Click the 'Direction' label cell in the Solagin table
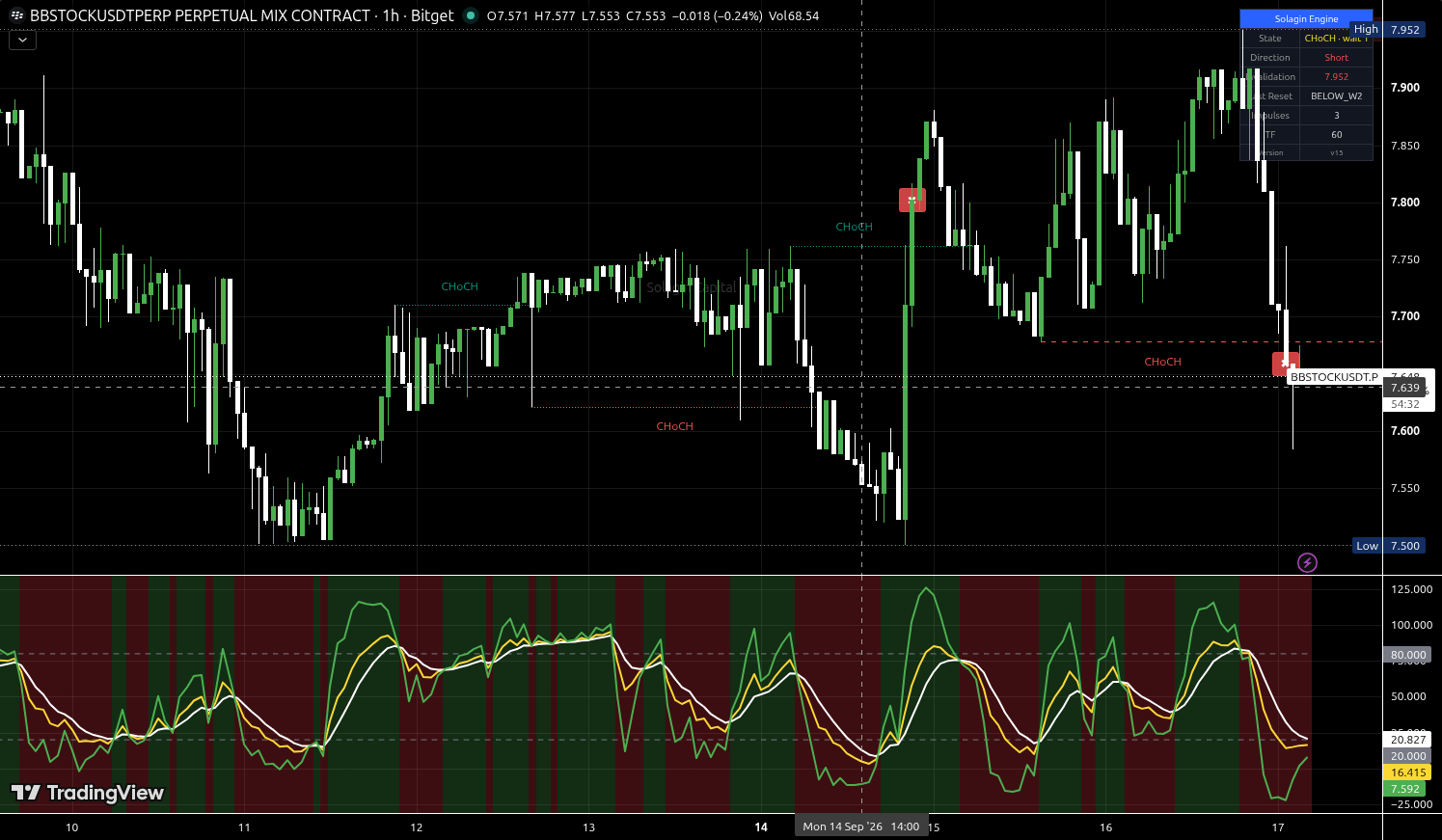This screenshot has height=840, width=1442. click(x=1270, y=58)
